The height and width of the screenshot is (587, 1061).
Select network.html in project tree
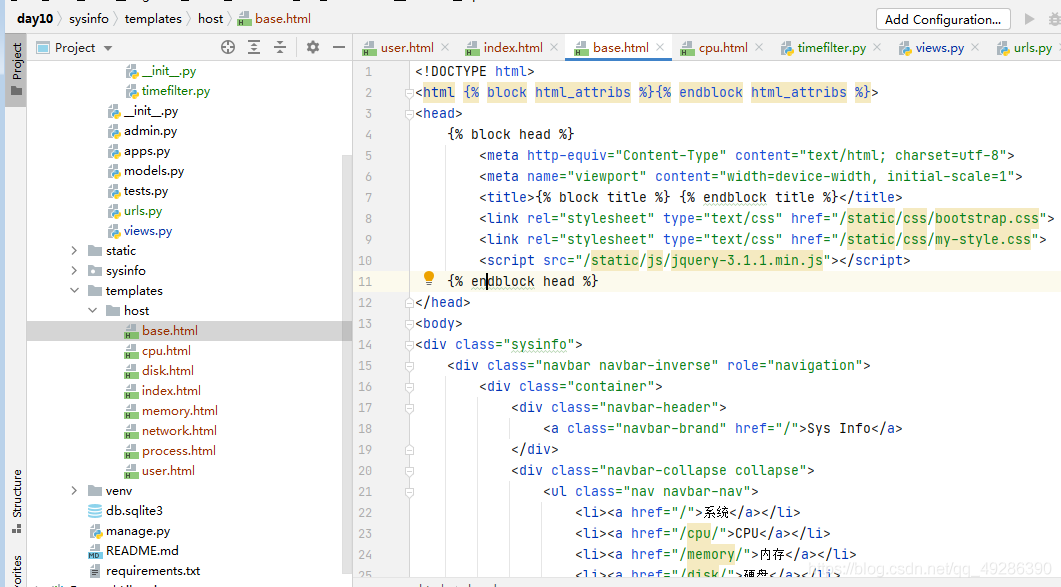179,431
